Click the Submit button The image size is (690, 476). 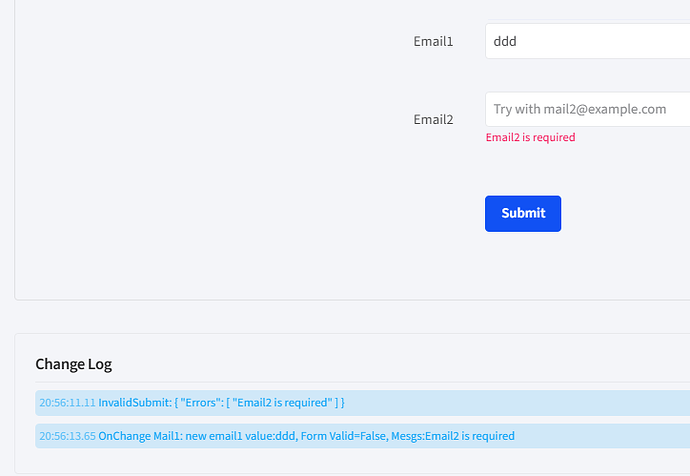pos(523,213)
